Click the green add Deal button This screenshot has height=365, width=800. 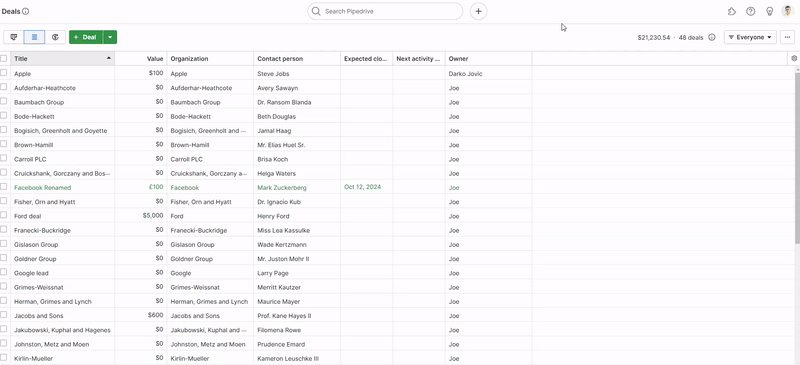(x=86, y=37)
